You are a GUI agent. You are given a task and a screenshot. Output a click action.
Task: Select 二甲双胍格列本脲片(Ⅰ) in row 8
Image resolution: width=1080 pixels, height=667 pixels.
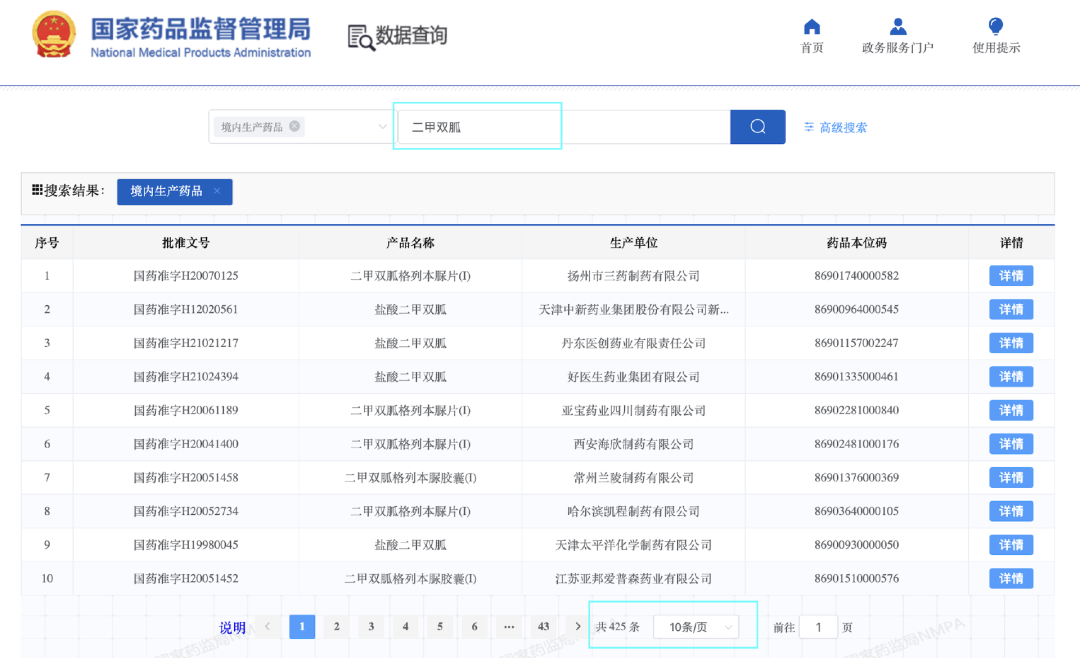pos(410,511)
